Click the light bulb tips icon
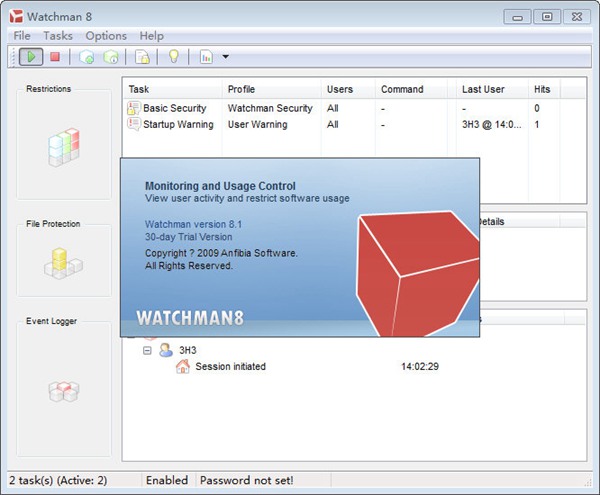600x495 pixels. pyautogui.click(x=174, y=57)
